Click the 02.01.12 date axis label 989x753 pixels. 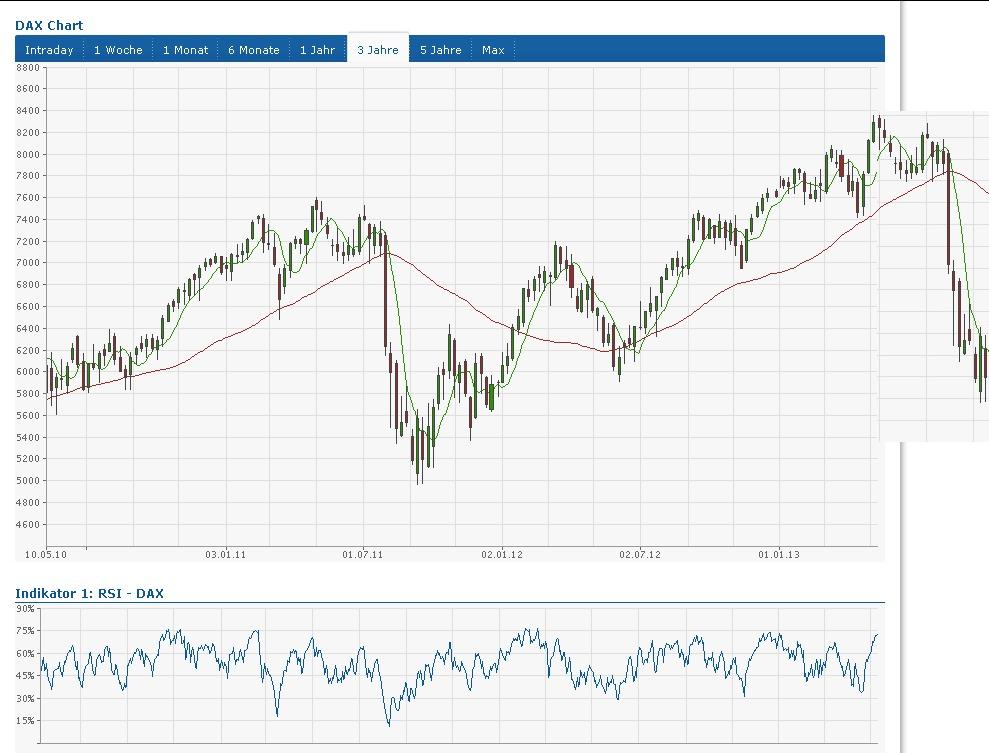click(x=502, y=554)
